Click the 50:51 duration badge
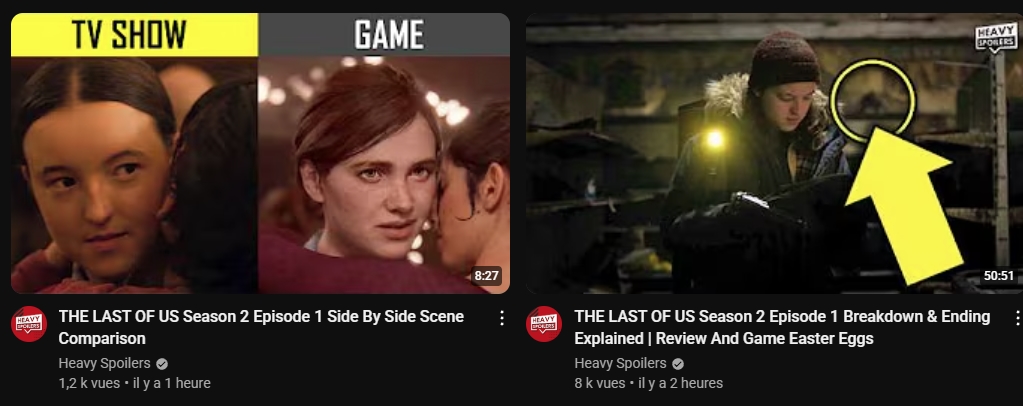1023x406 pixels. pyautogui.click(x=999, y=275)
